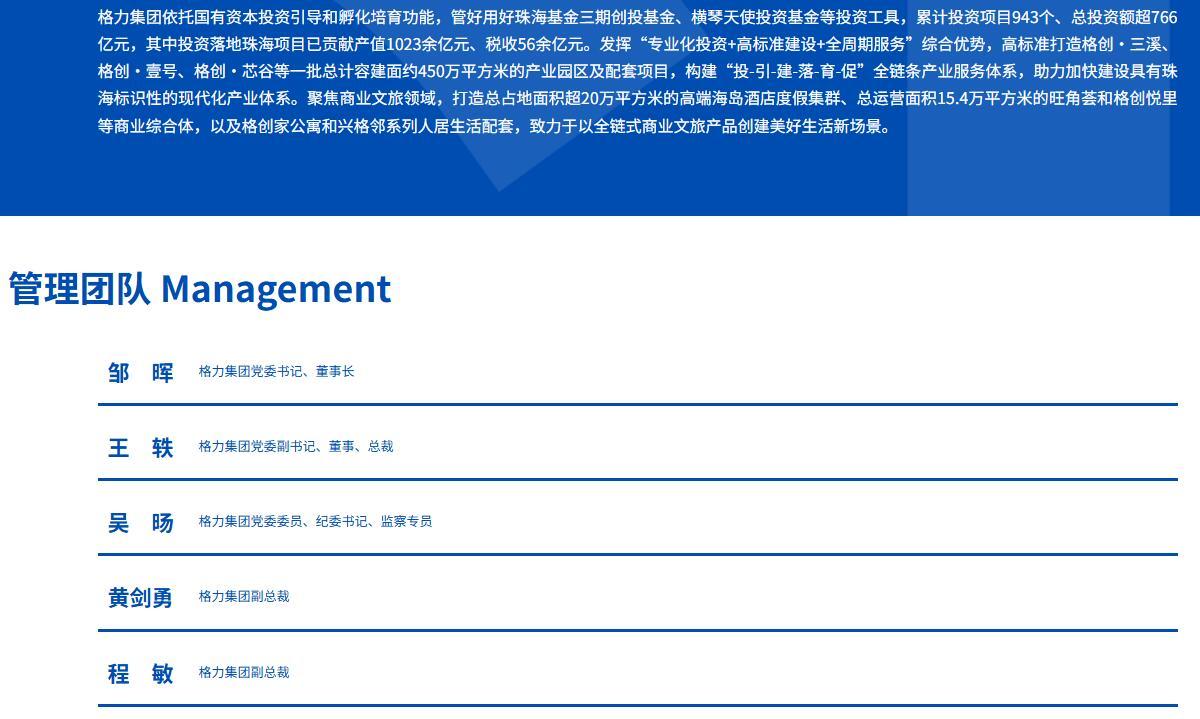Click the 管理团队 Management heading
1200x719 pixels.
pos(200,288)
